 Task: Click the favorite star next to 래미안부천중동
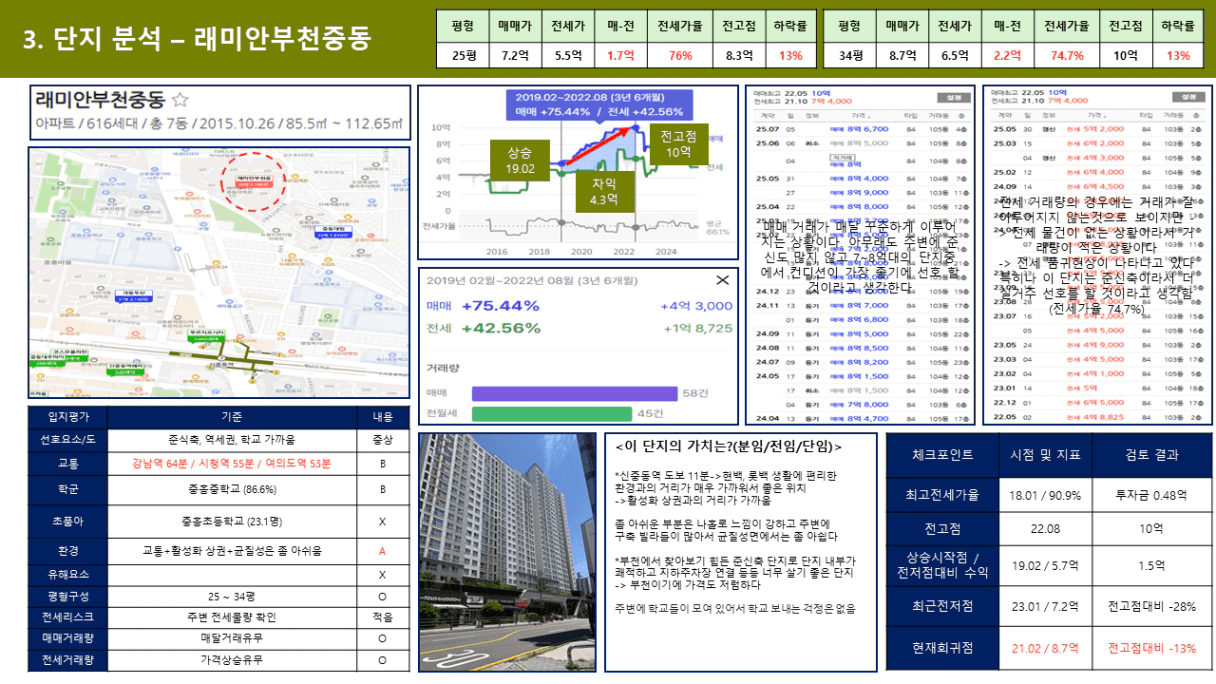click(180, 100)
